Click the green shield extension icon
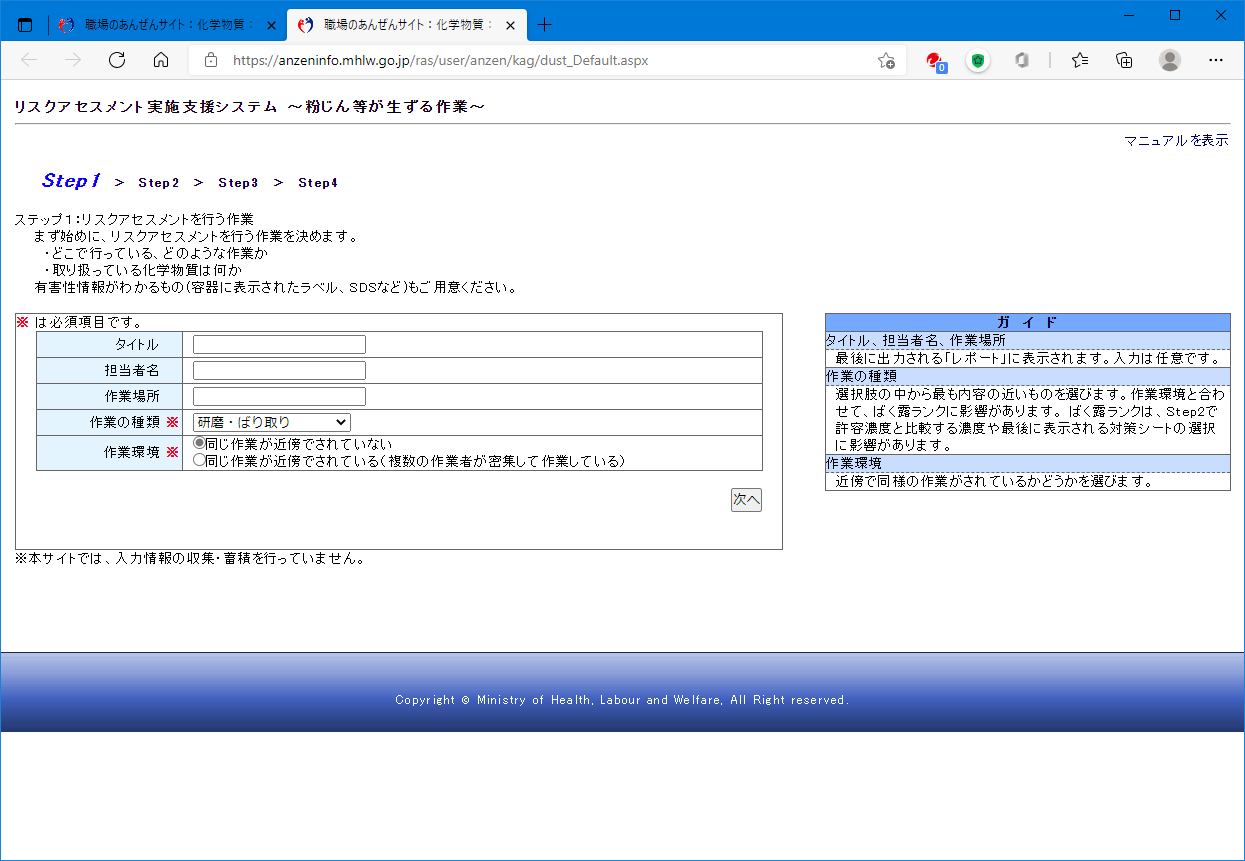1245x861 pixels. [x=977, y=60]
